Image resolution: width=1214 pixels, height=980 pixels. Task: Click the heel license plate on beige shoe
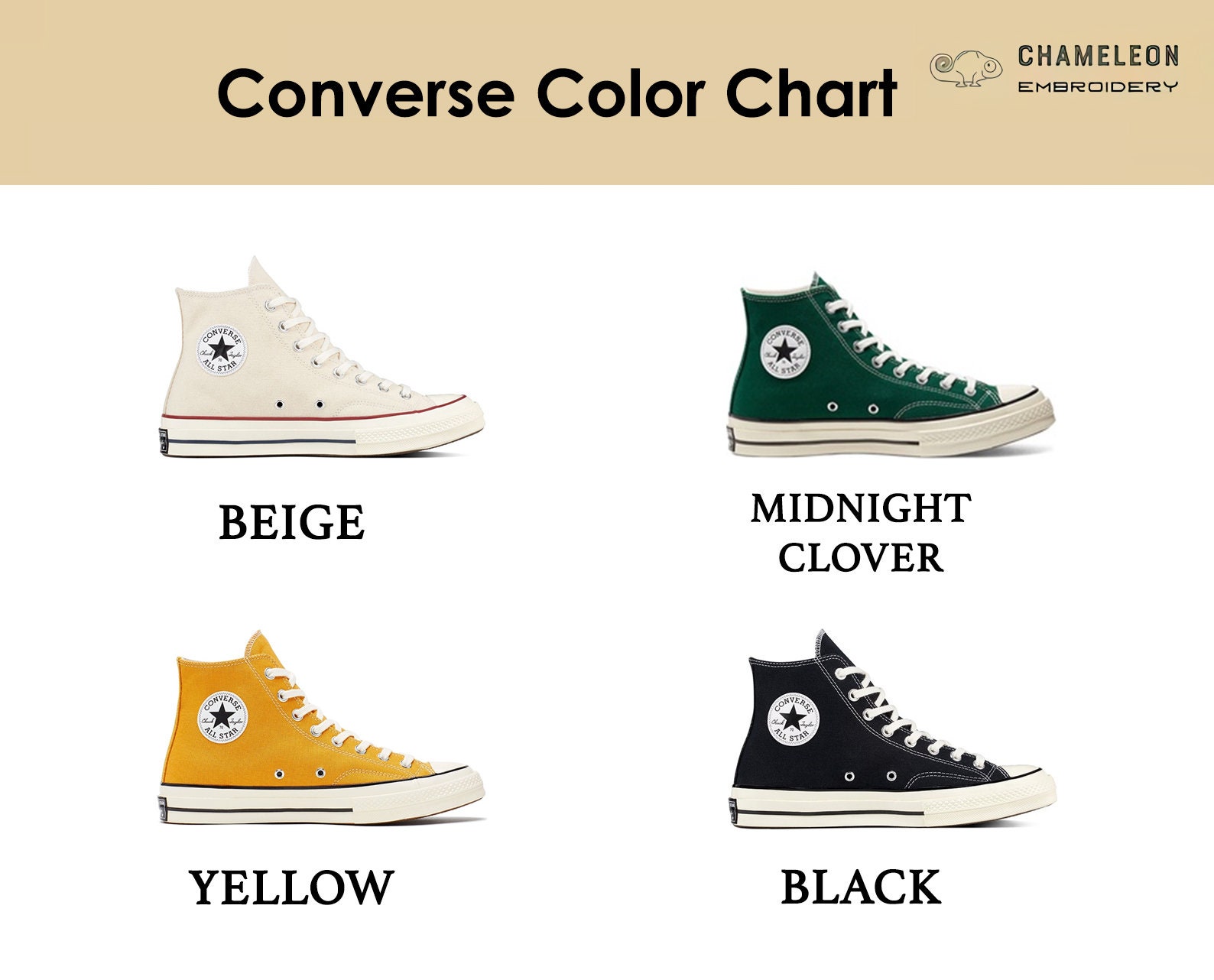click(164, 442)
